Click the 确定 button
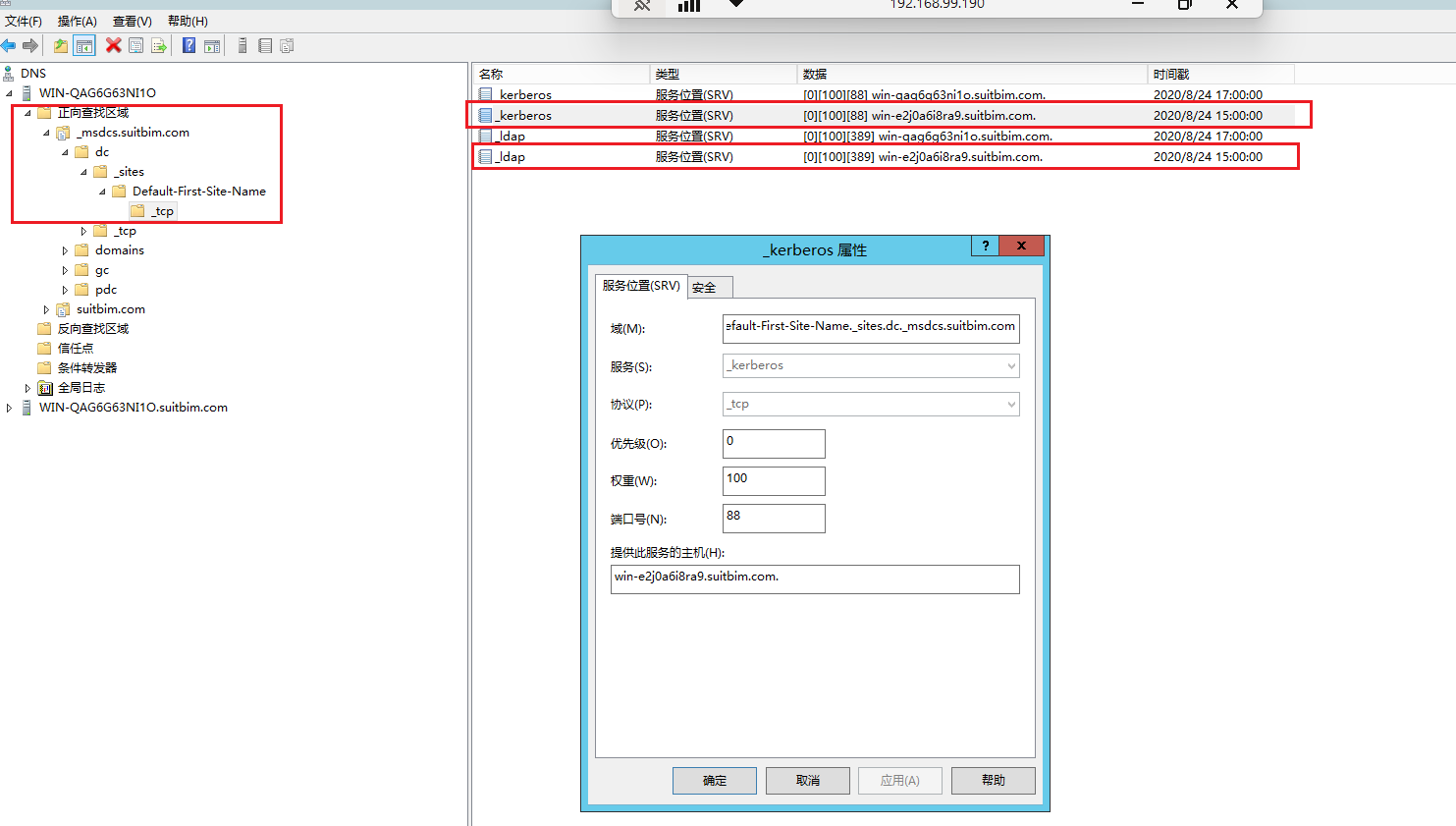The image size is (1456, 826). point(714,781)
